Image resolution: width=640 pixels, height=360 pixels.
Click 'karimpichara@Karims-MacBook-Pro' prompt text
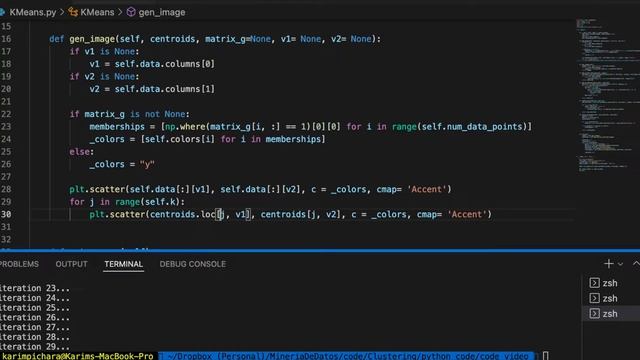click(78, 356)
